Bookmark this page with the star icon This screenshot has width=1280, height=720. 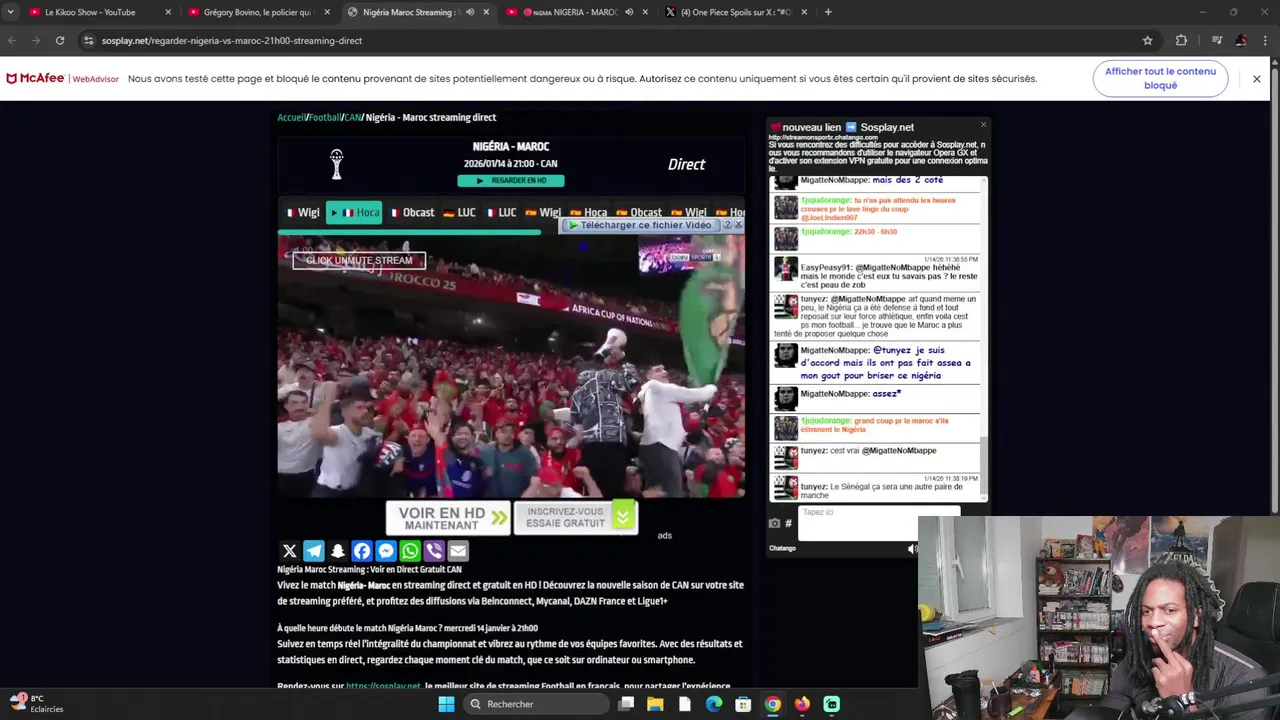(x=1148, y=41)
